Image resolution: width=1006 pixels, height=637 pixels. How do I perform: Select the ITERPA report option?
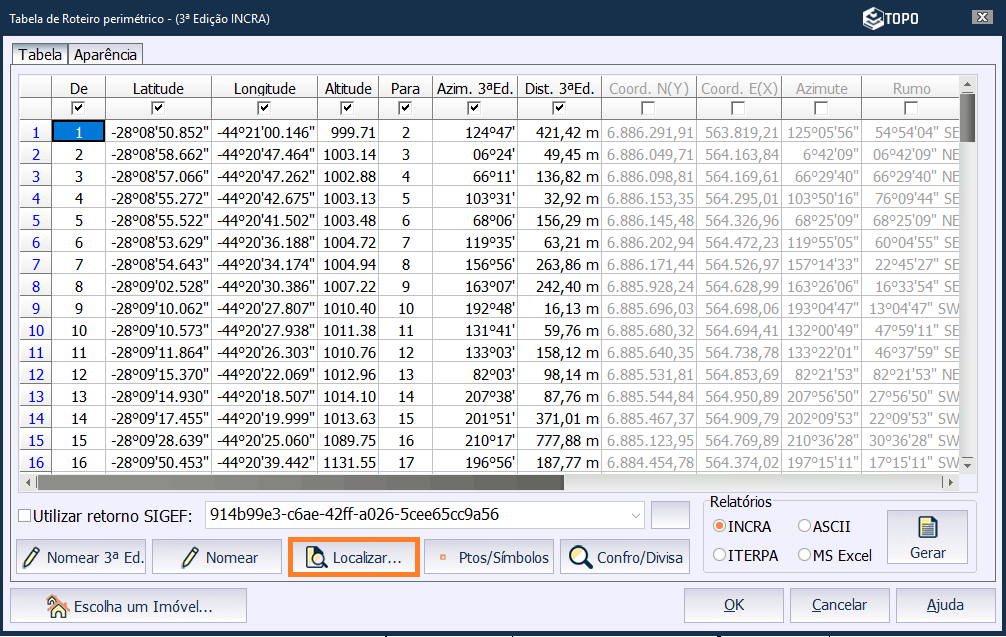click(x=719, y=555)
